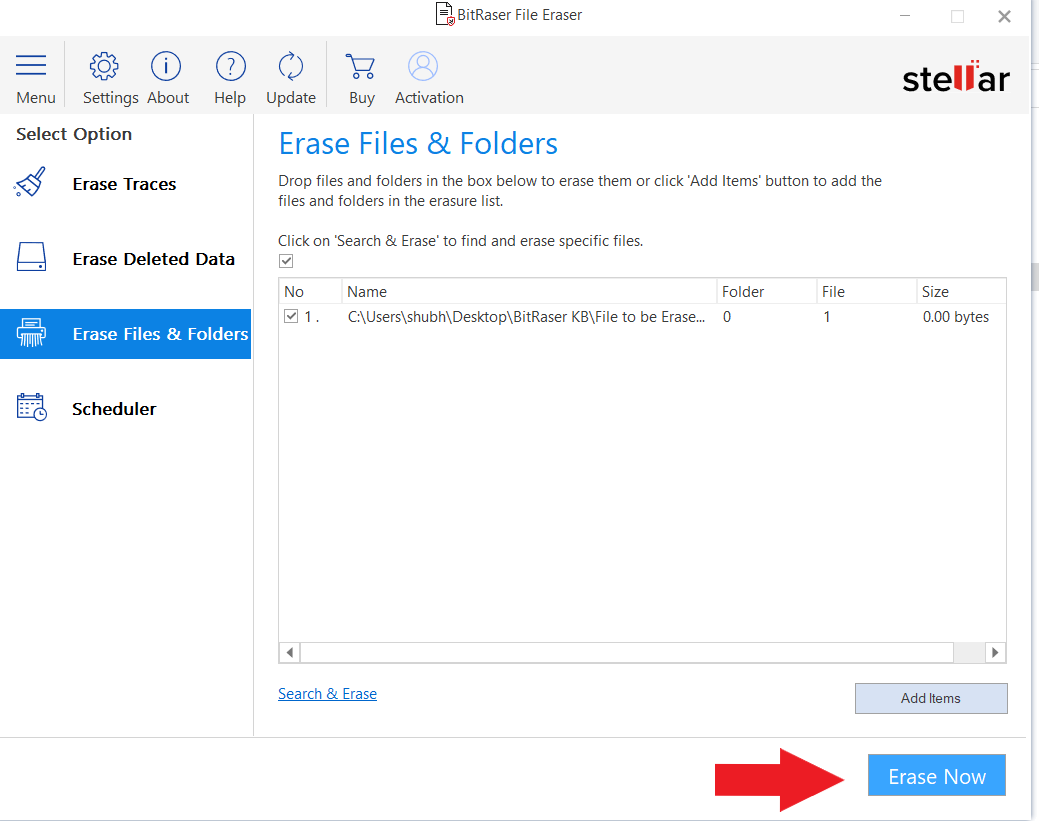The width and height of the screenshot is (1039, 821).
Task: Click the BitRaser title bar document icon
Action: pyautogui.click(x=445, y=15)
